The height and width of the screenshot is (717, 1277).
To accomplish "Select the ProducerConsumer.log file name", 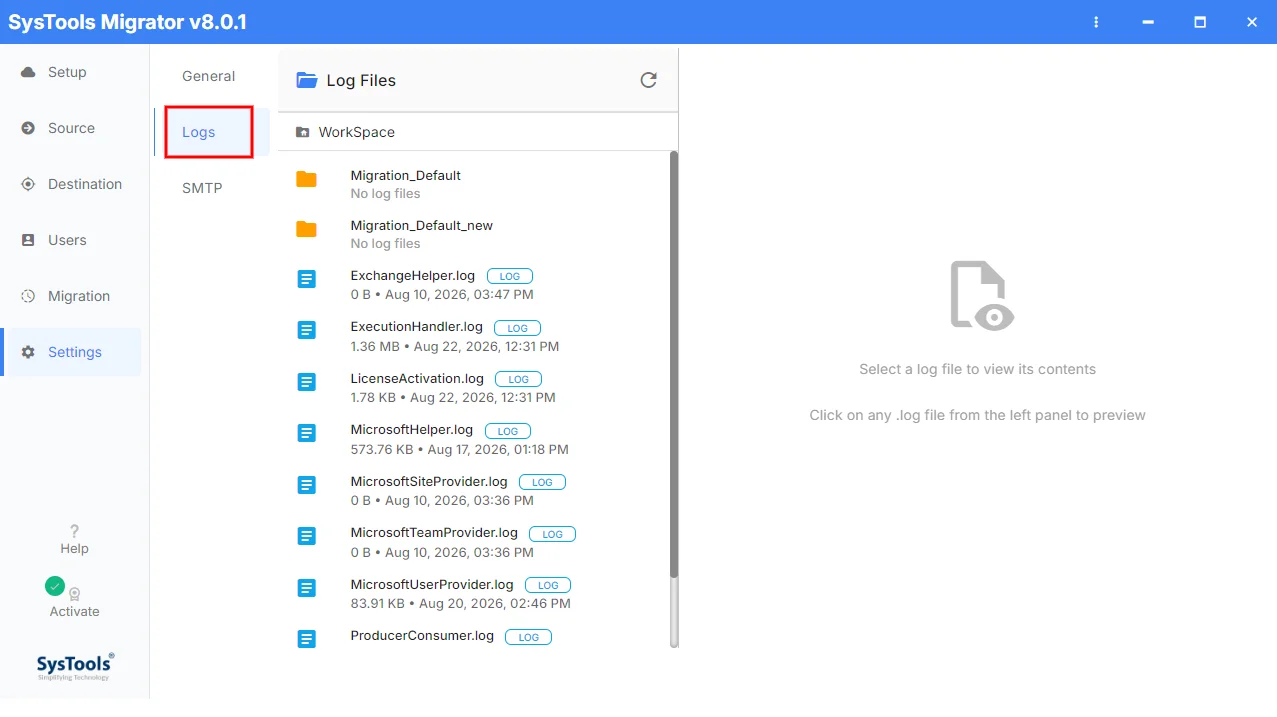I will click(x=422, y=635).
